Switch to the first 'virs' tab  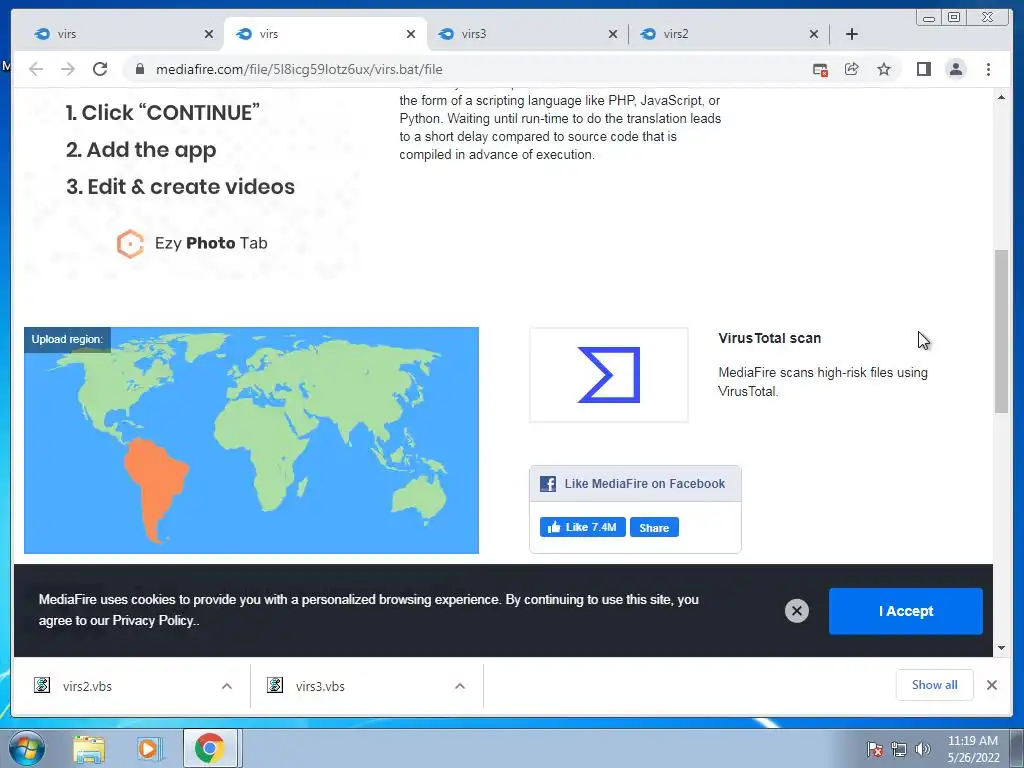123,34
